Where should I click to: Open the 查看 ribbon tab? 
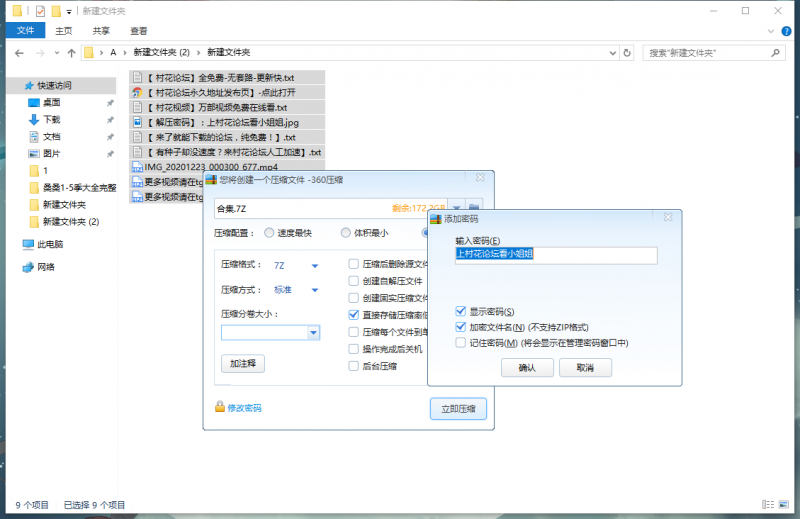(x=139, y=31)
